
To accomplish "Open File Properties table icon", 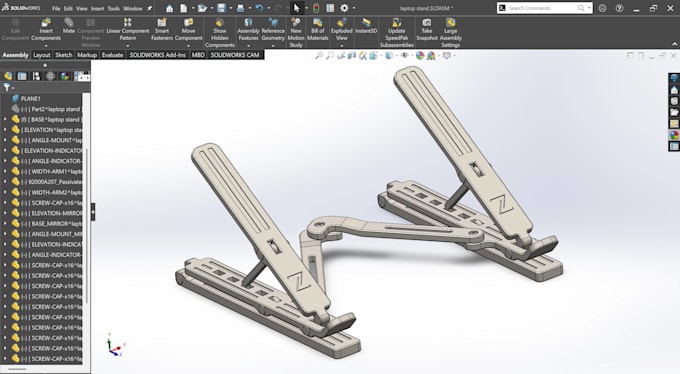I will coord(330,8).
